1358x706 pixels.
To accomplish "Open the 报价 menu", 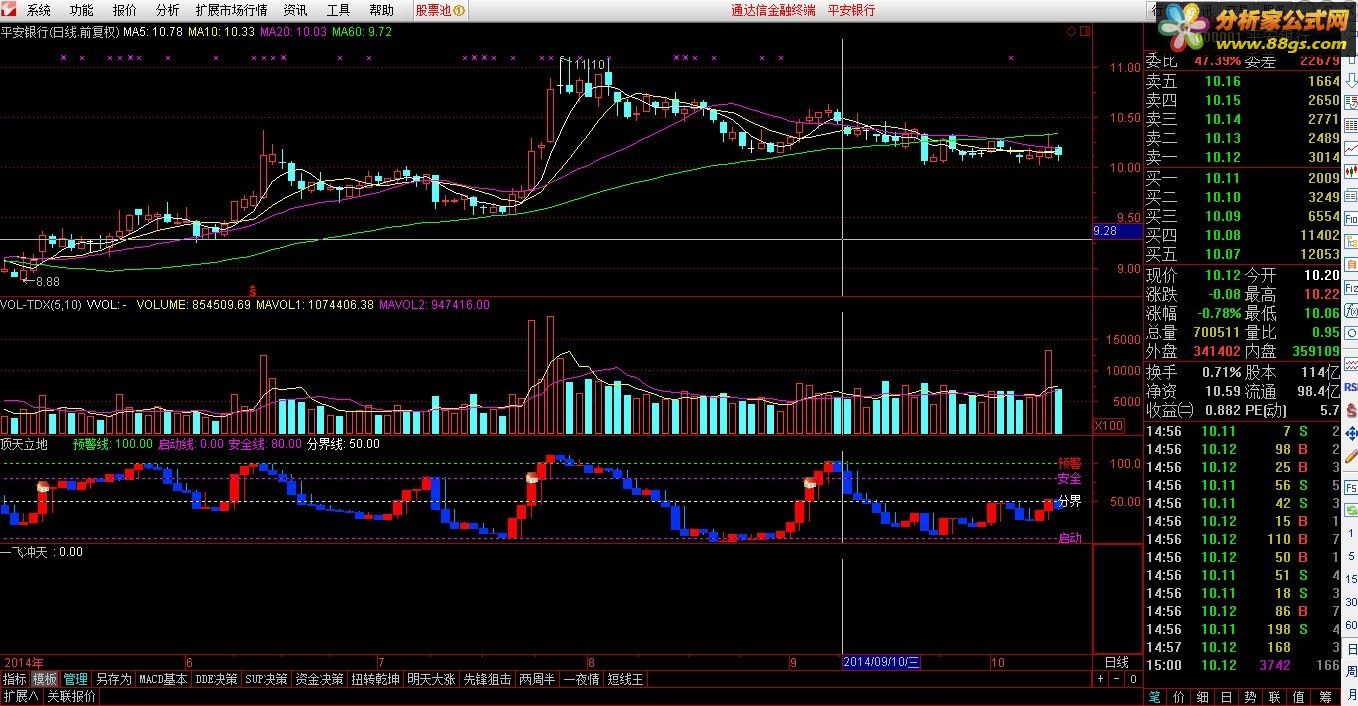I will point(125,10).
